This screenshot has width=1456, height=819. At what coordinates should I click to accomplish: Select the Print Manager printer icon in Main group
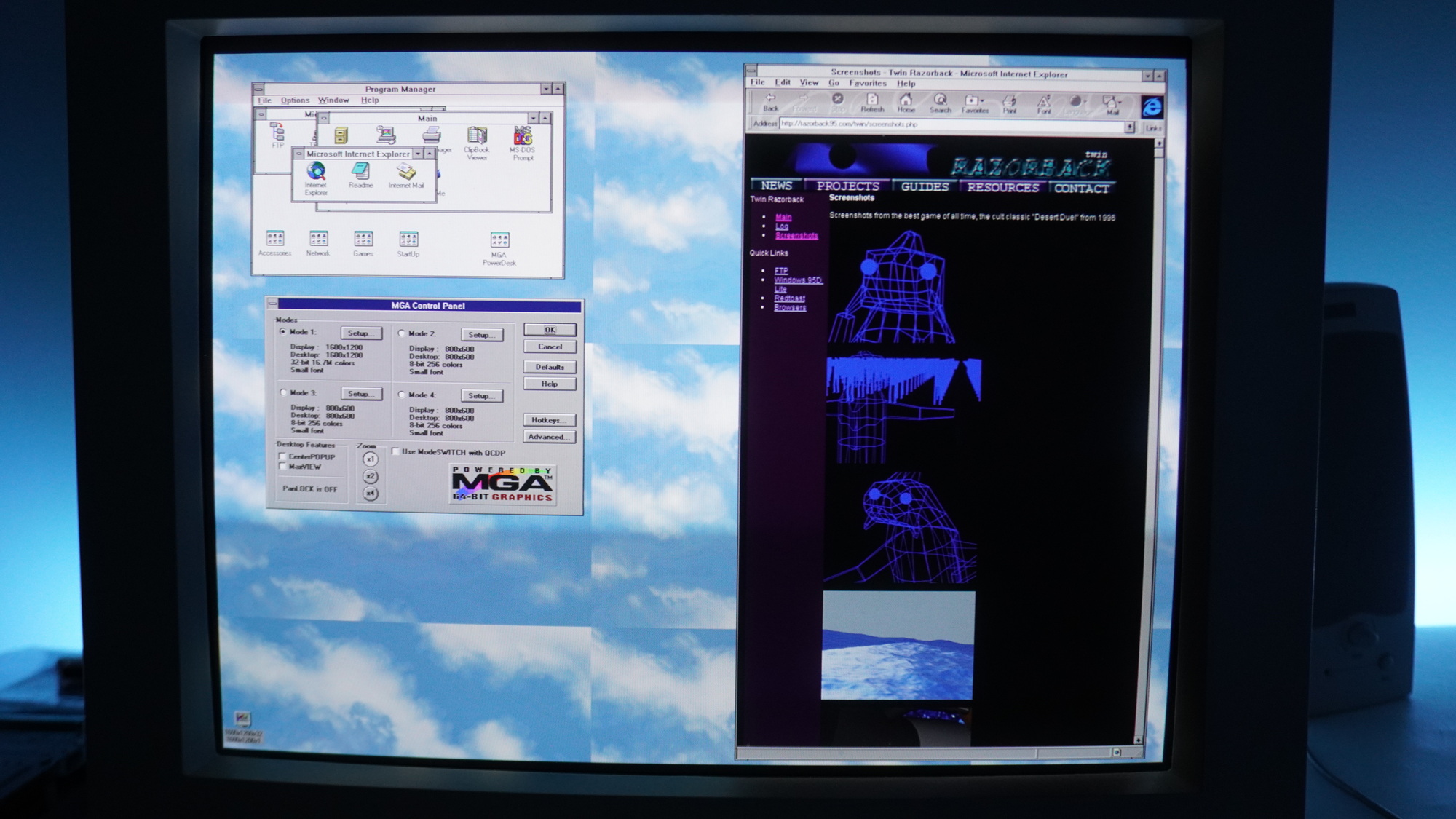pyautogui.click(x=432, y=135)
